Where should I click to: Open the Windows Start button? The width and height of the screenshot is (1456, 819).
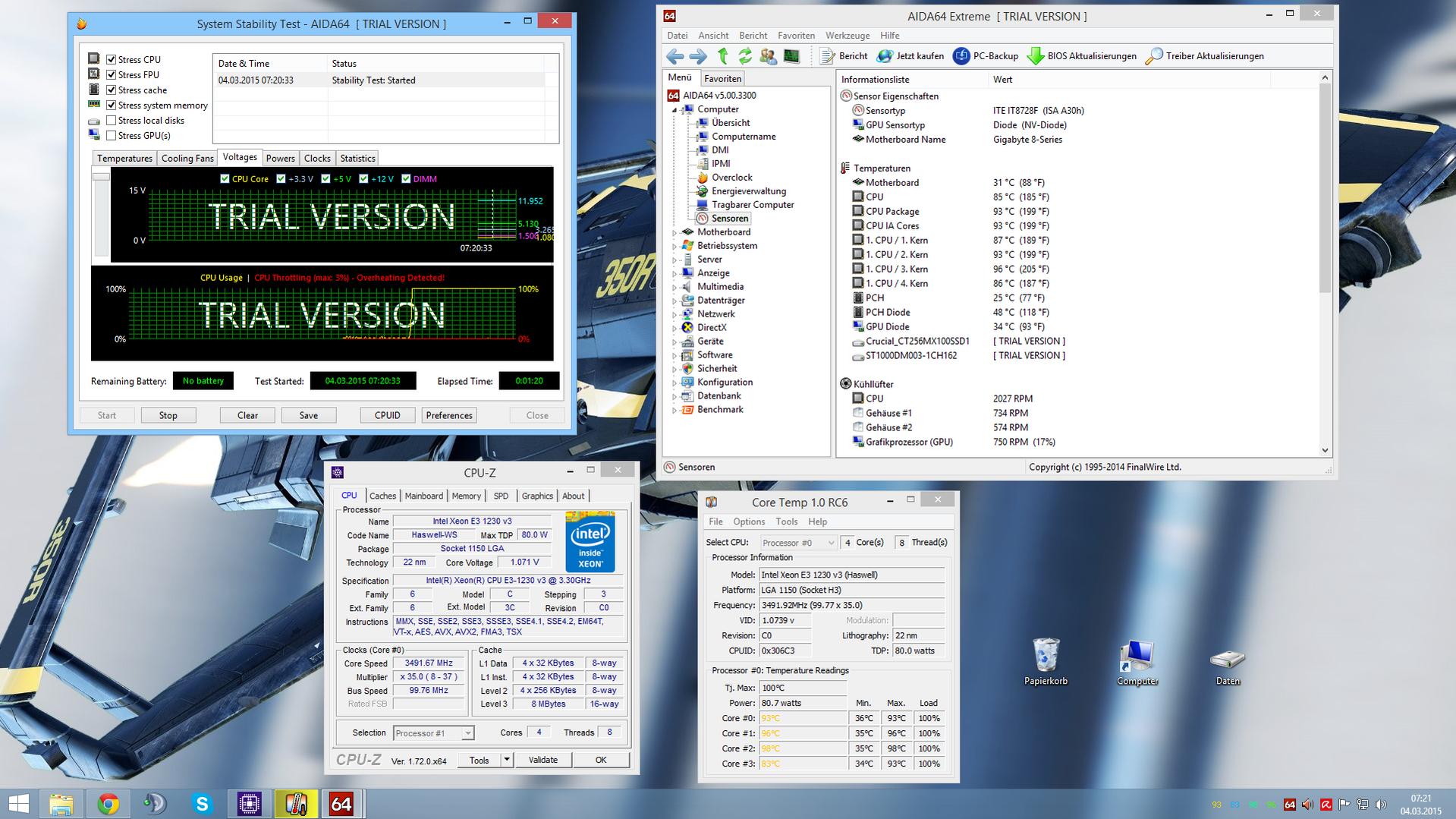coord(18,804)
